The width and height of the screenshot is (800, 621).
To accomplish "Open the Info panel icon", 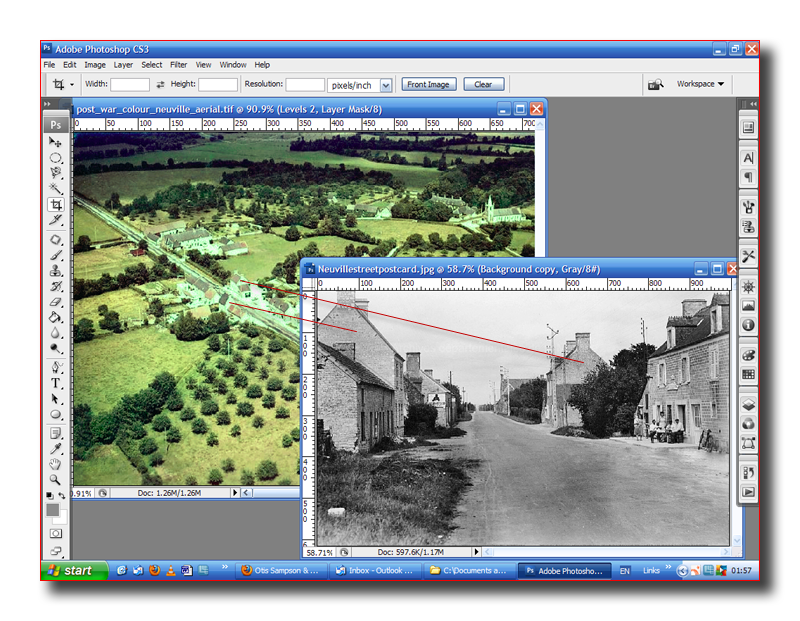I will click(748, 325).
